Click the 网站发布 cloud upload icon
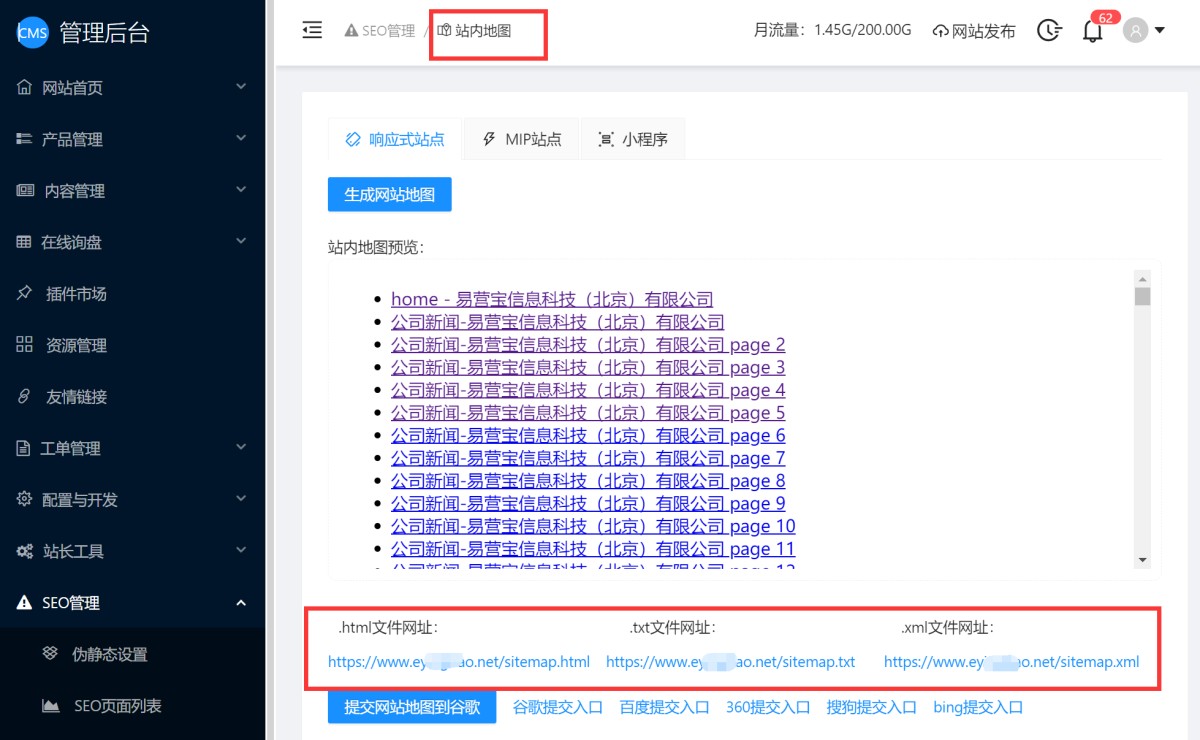The width and height of the screenshot is (1200, 740). click(x=940, y=31)
